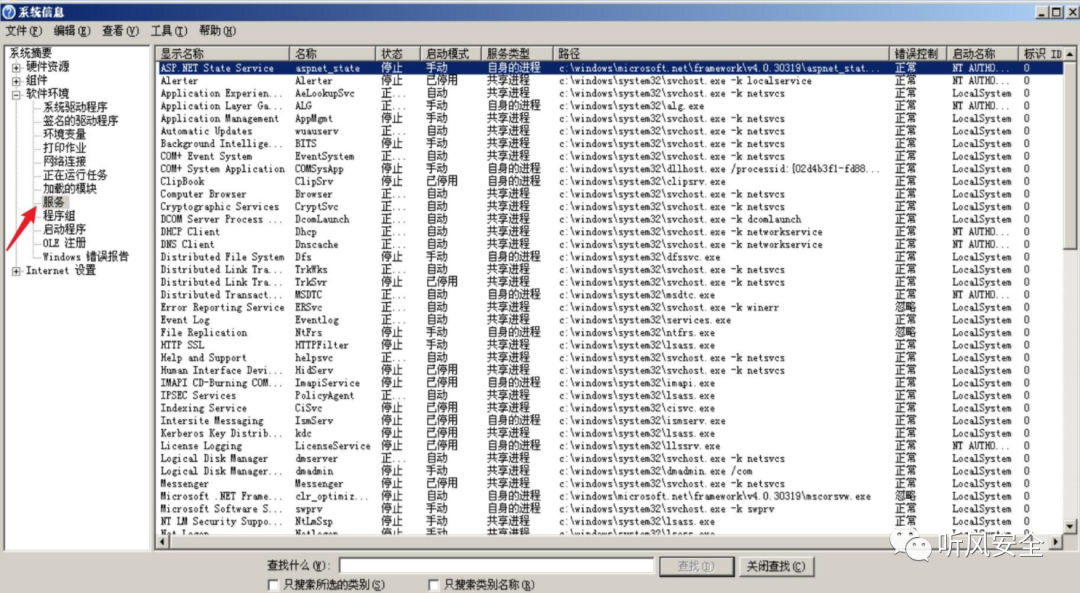Select the Automatic Updates row
Viewport: 1080px width, 593px height.
(x=610, y=131)
